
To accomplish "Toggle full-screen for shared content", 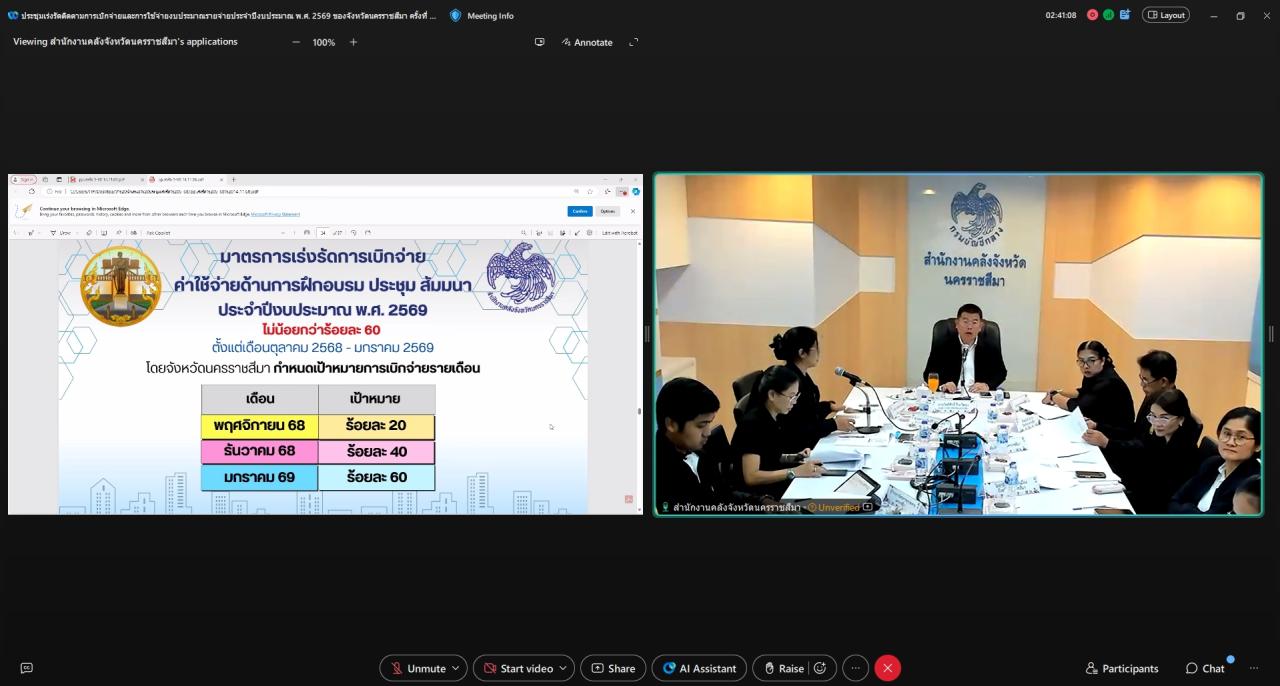I will (x=633, y=42).
